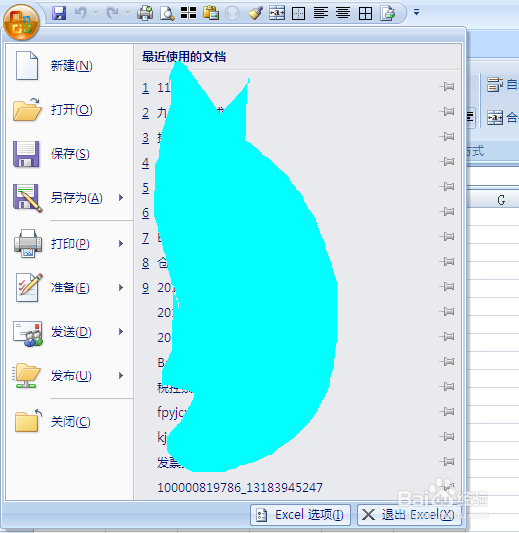The width and height of the screenshot is (519, 533).
Task: Expand the 发送(D) submenu arrow
Action: [x=121, y=331]
